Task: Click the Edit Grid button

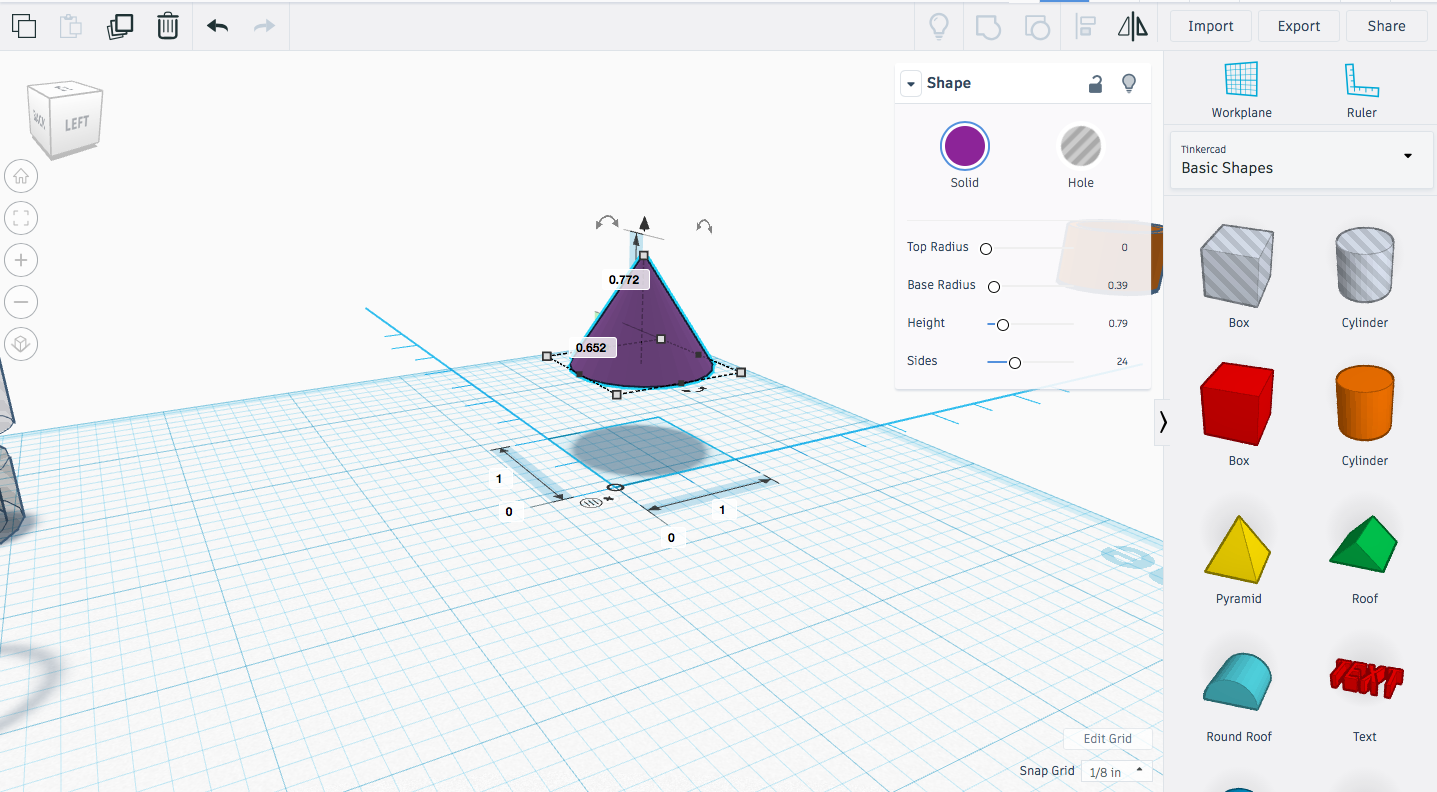Action: point(1108,739)
